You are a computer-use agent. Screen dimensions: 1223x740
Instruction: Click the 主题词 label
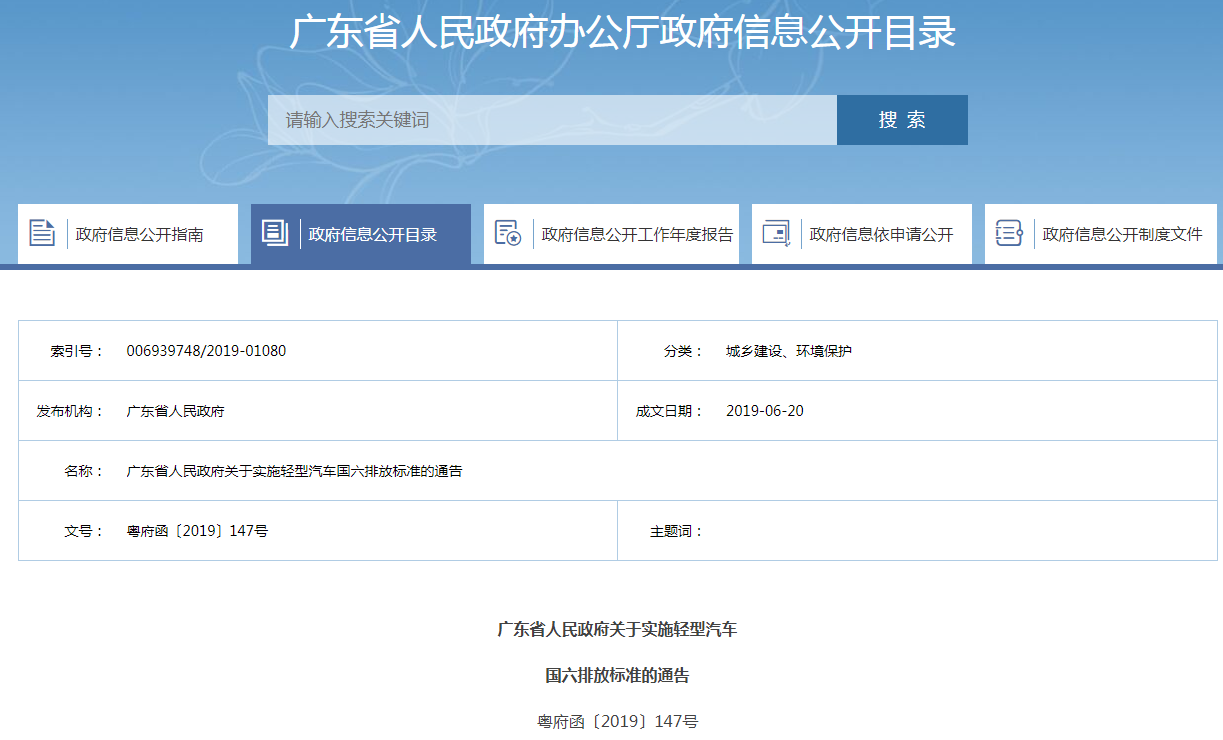point(676,531)
